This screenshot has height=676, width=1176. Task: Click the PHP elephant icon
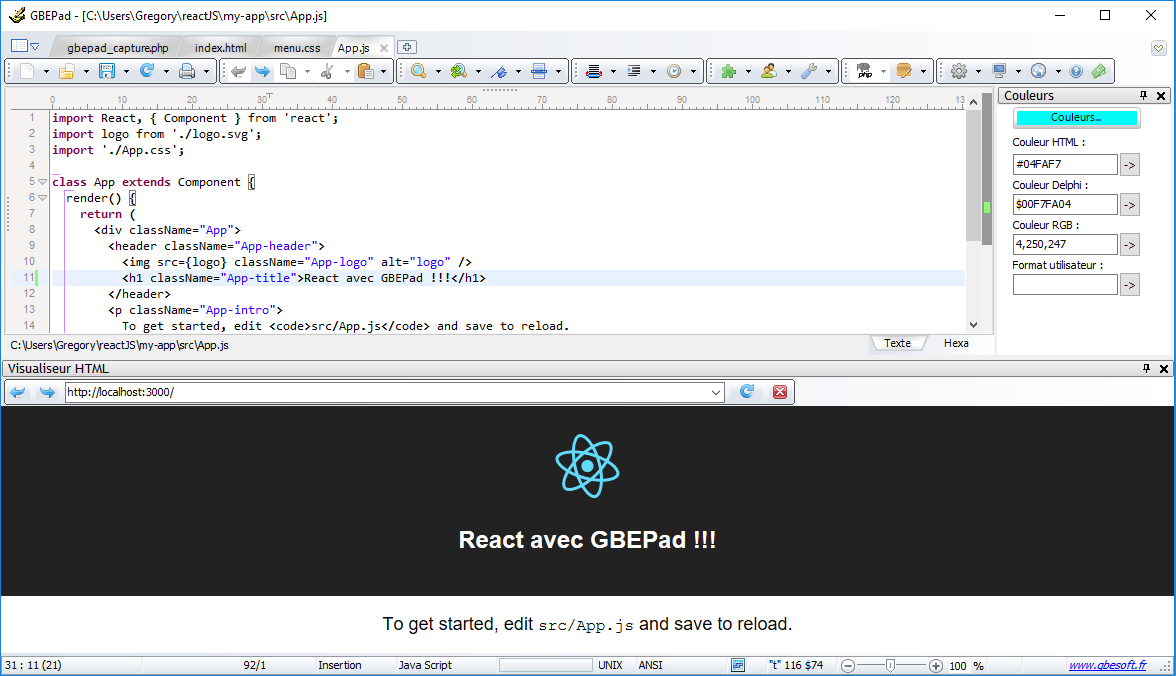click(x=864, y=71)
